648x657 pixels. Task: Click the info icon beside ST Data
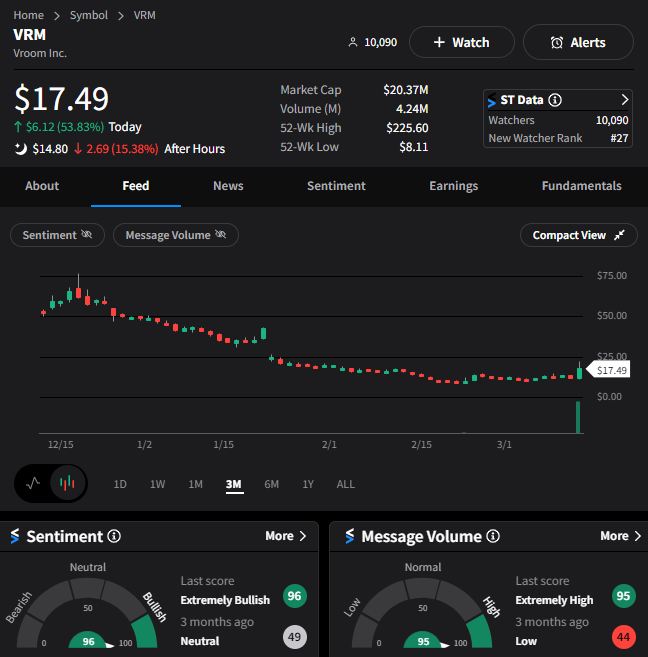[x=555, y=100]
